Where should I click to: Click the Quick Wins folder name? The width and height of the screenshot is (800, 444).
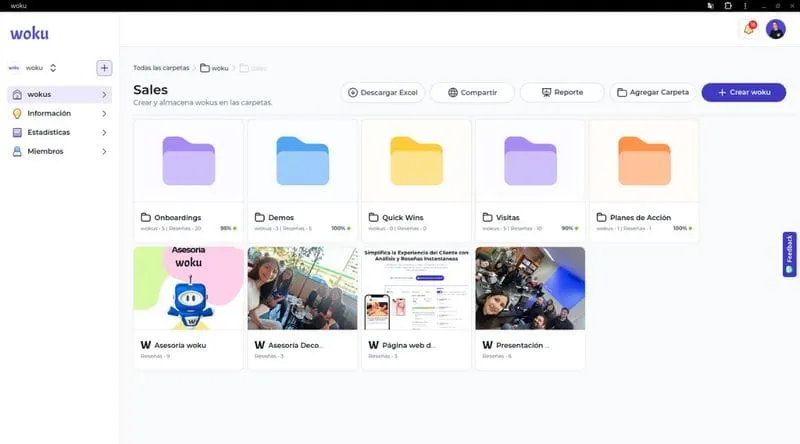click(x=403, y=217)
